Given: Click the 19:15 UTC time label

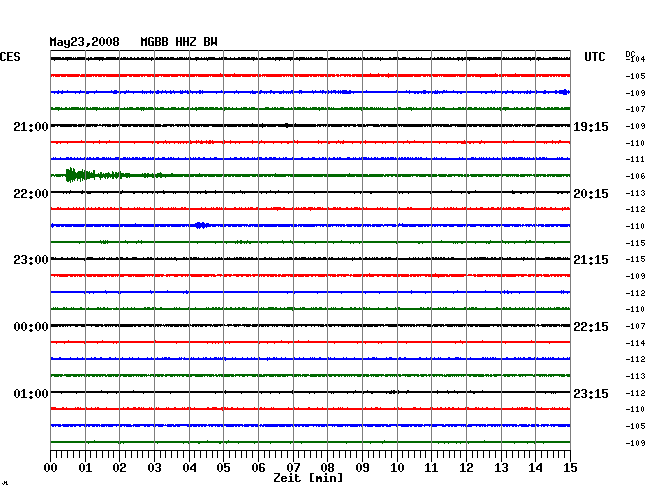Looking at the screenshot, I should coord(591,127).
